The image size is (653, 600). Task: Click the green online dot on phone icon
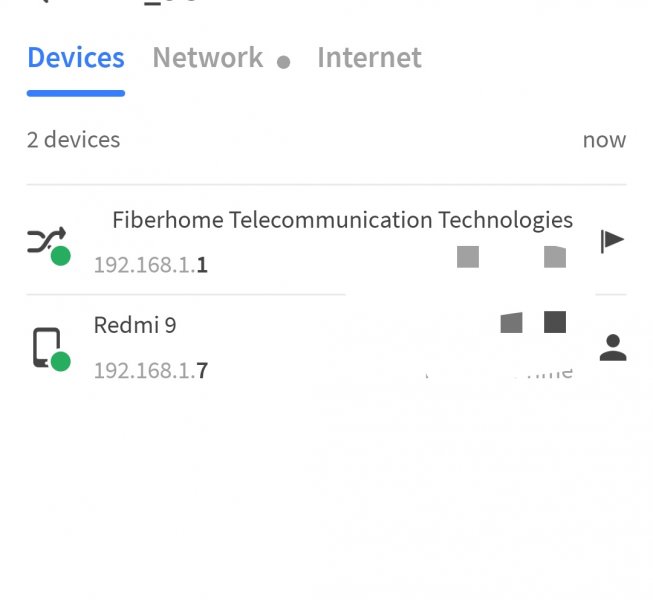tap(61, 361)
